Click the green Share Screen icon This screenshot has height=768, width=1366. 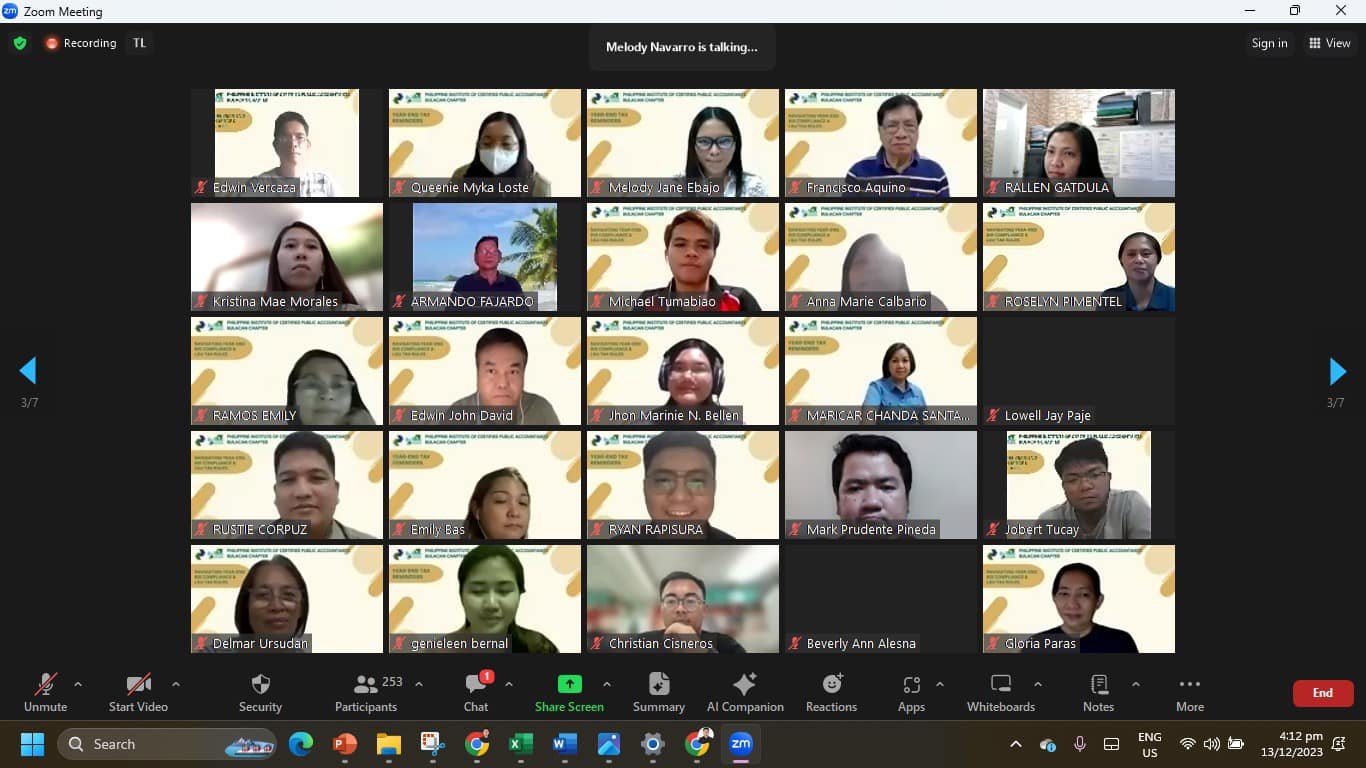click(569, 685)
